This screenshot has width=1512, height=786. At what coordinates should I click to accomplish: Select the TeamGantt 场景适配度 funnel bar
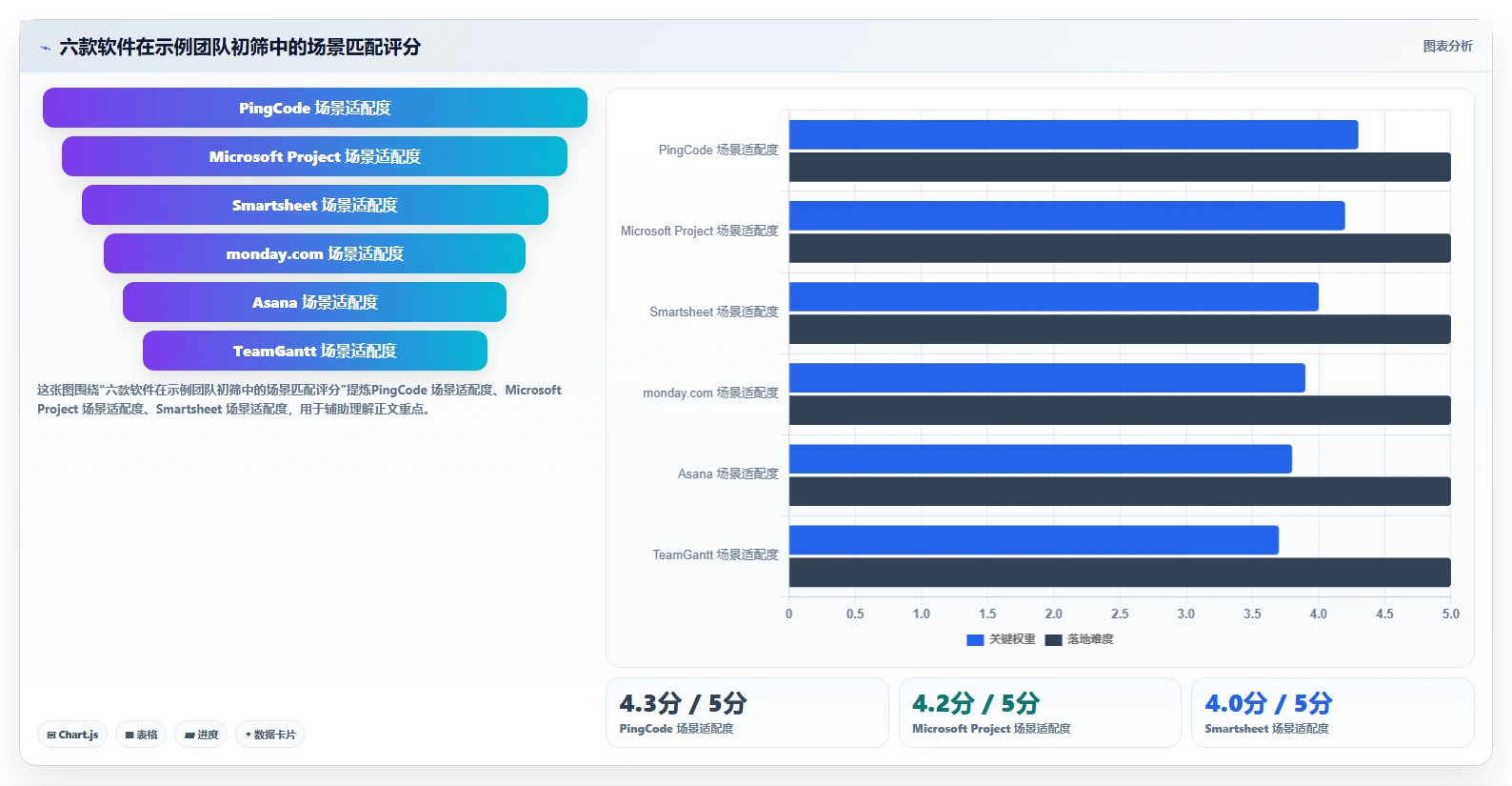(315, 351)
